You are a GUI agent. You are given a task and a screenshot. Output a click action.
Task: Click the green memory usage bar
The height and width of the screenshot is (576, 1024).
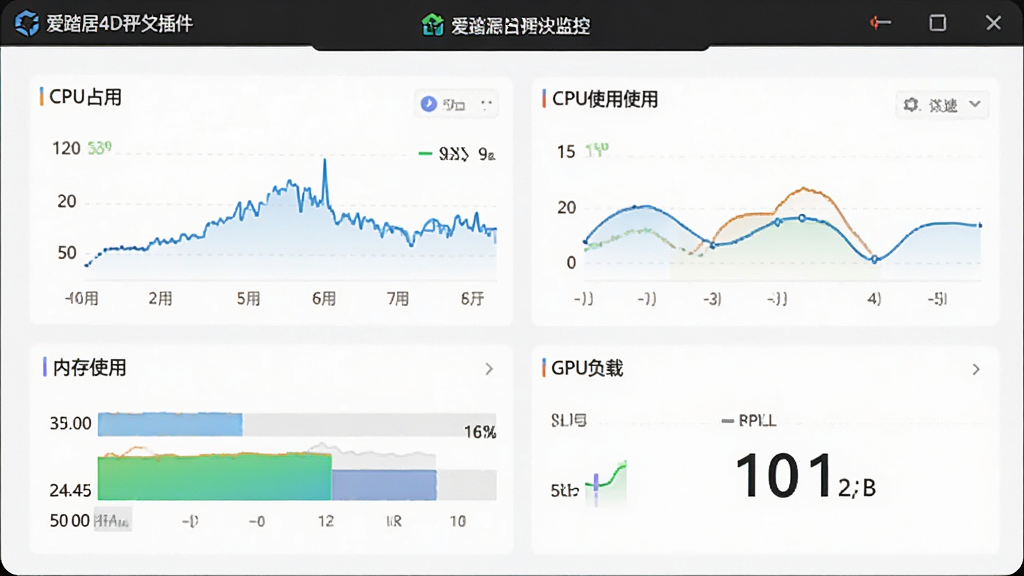click(x=215, y=477)
